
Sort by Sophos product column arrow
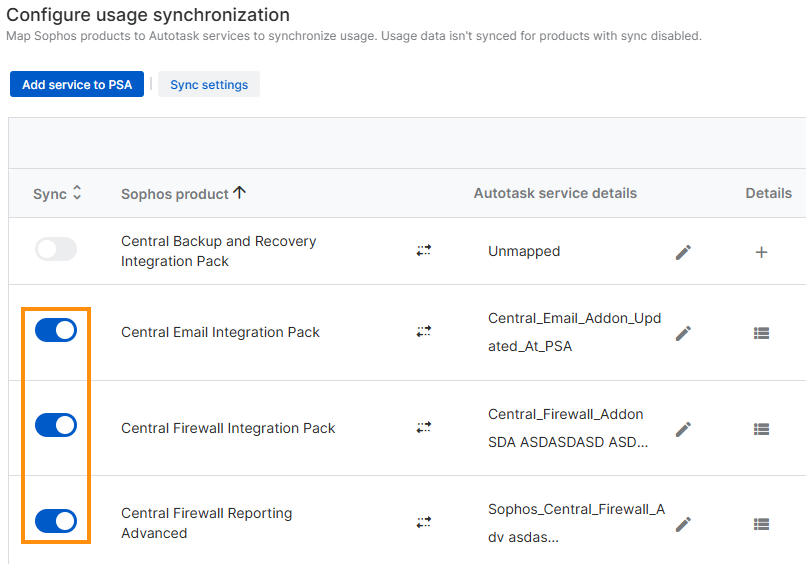coord(239,193)
